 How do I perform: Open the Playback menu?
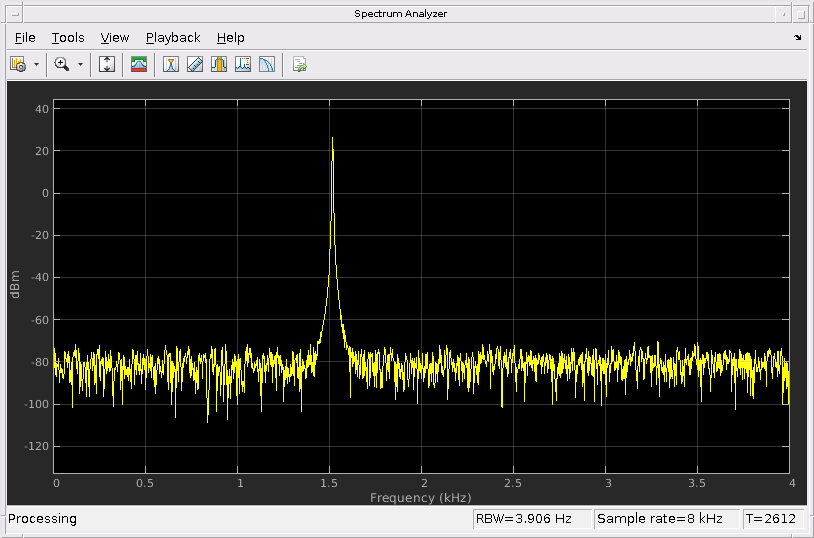pos(173,38)
